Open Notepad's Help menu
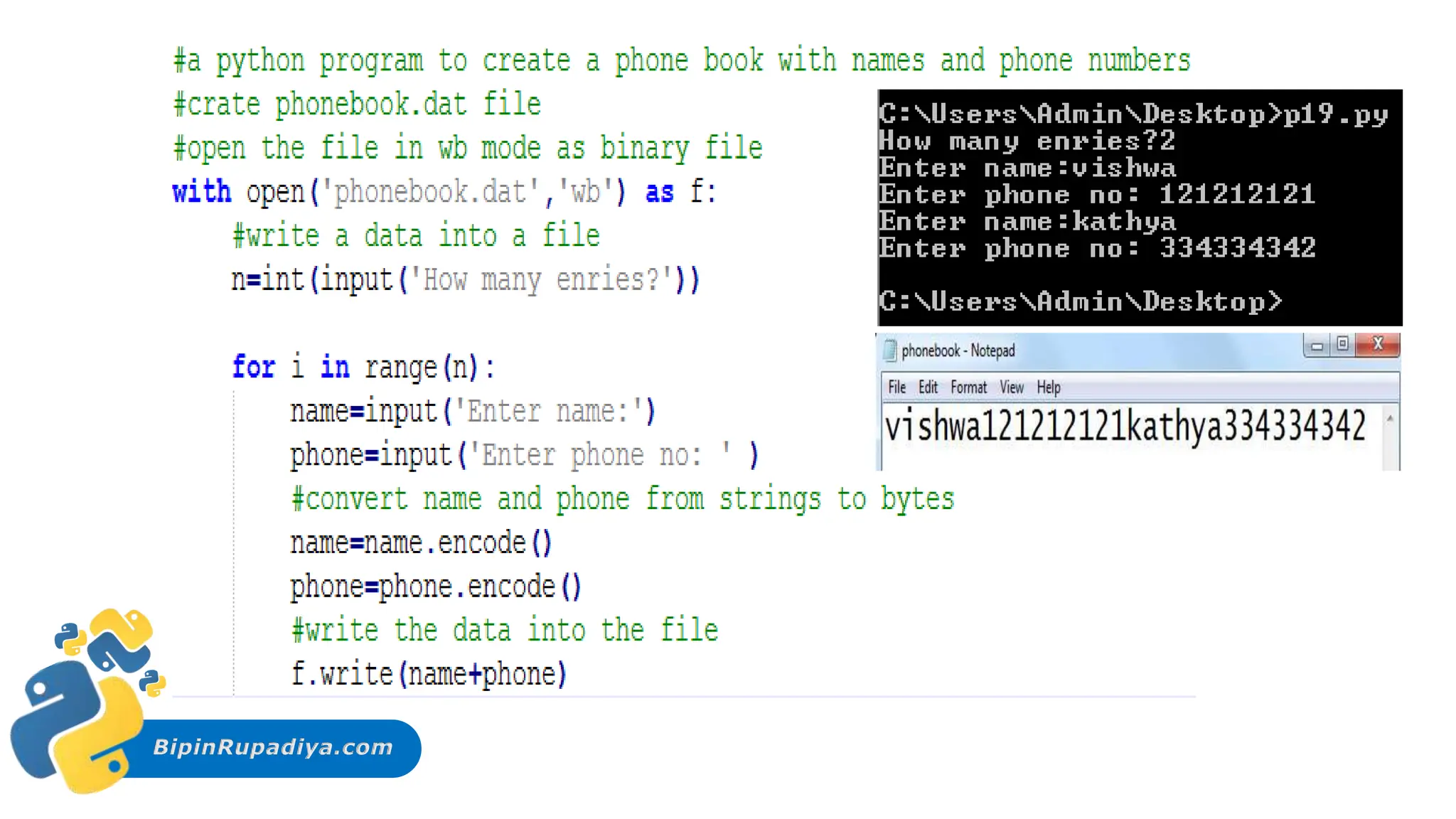 pos(1048,387)
